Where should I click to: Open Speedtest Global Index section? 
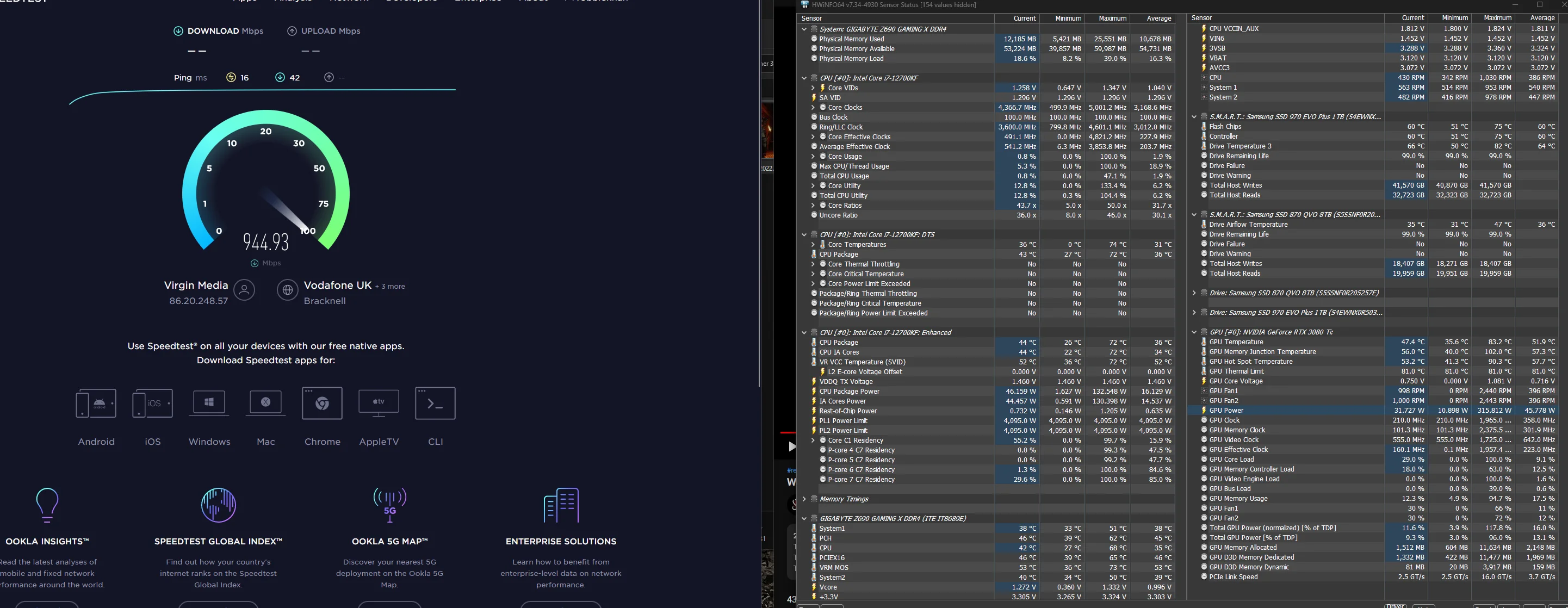[x=218, y=541]
